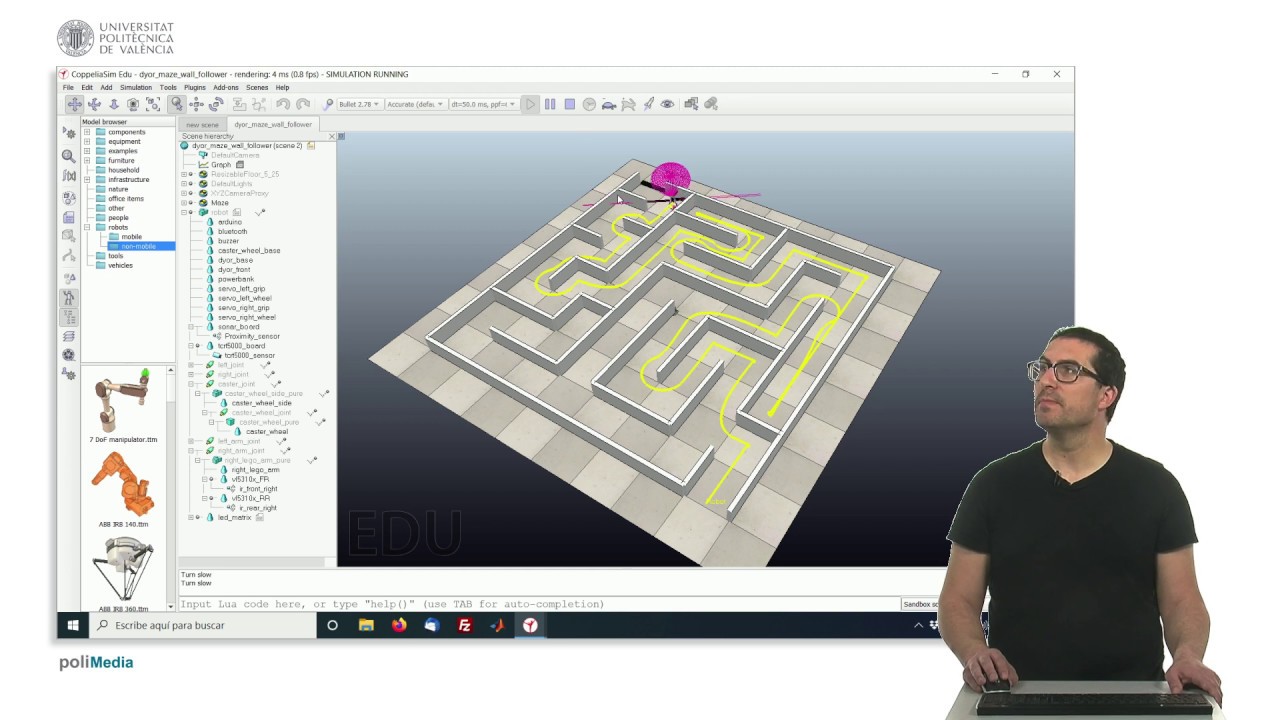Toggle real-time simulation clock icon
This screenshot has height=720, width=1280.
coord(589,104)
